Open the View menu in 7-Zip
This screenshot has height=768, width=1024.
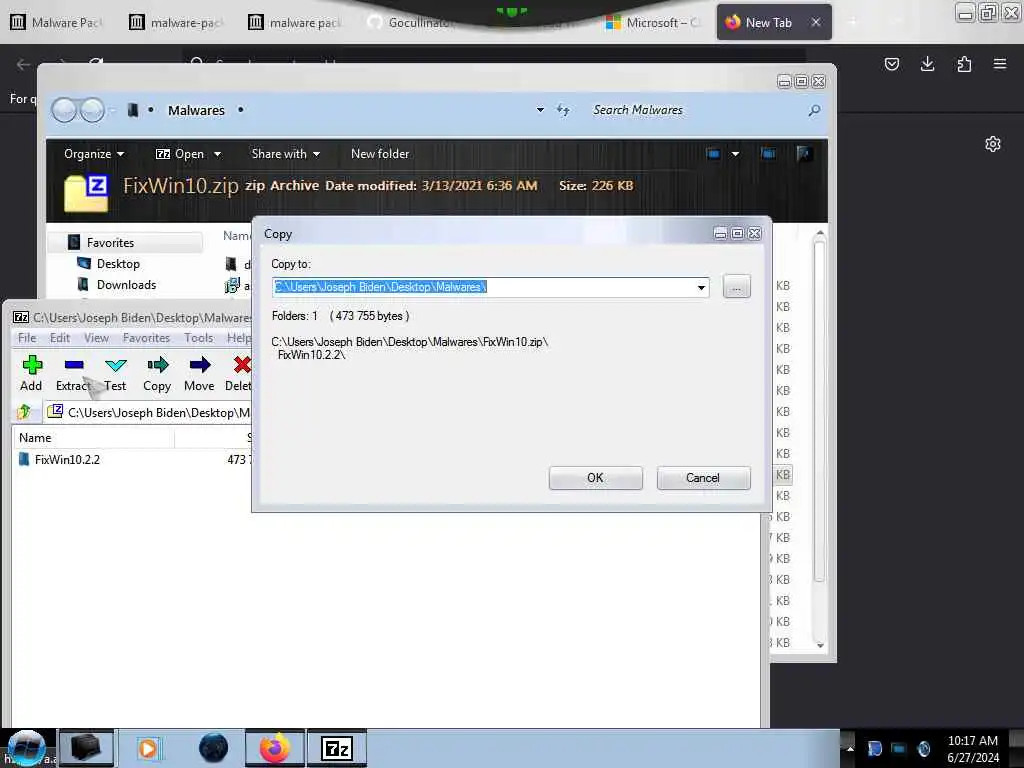[96, 338]
